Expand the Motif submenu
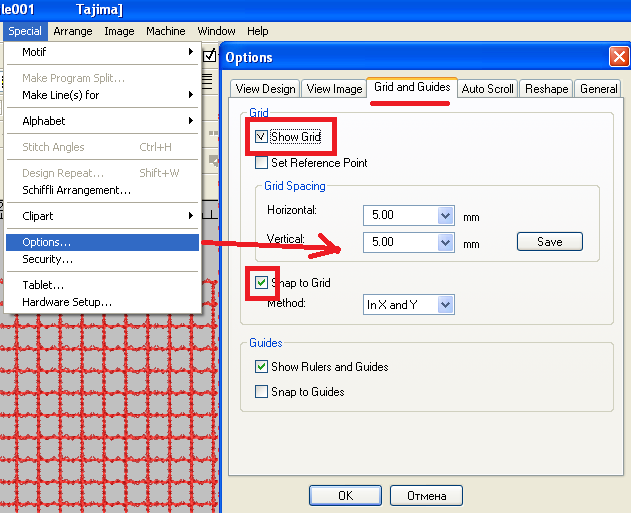This screenshot has width=631, height=513. tap(102, 52)
